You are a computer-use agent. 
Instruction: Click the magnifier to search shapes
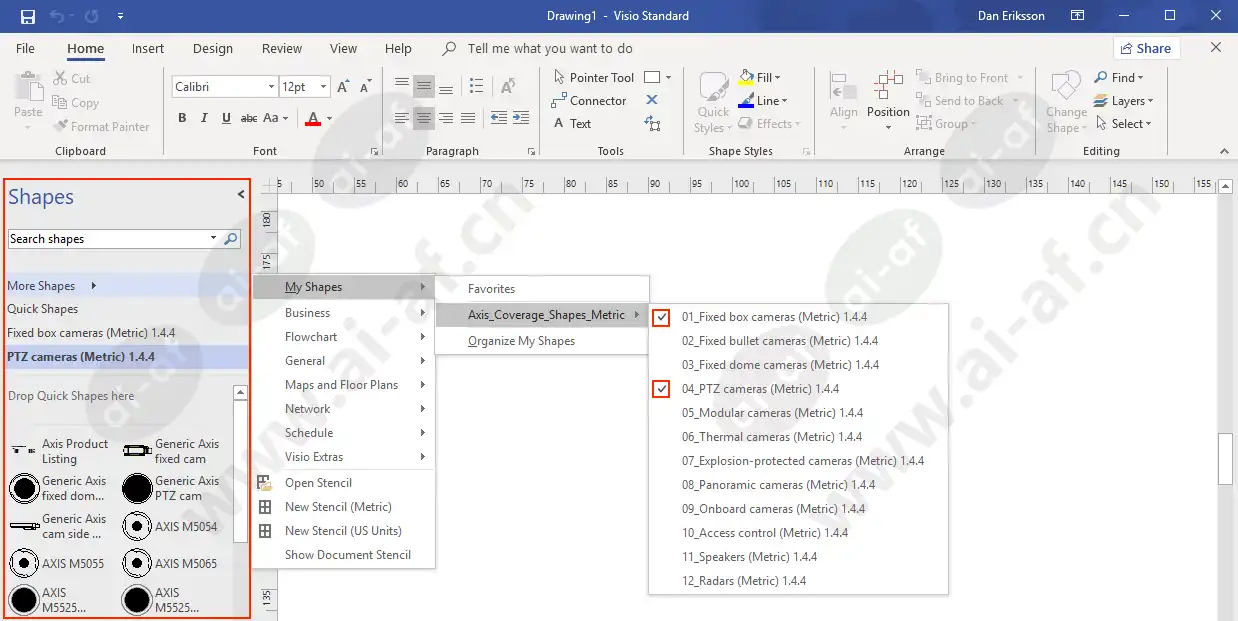(231, 239)
